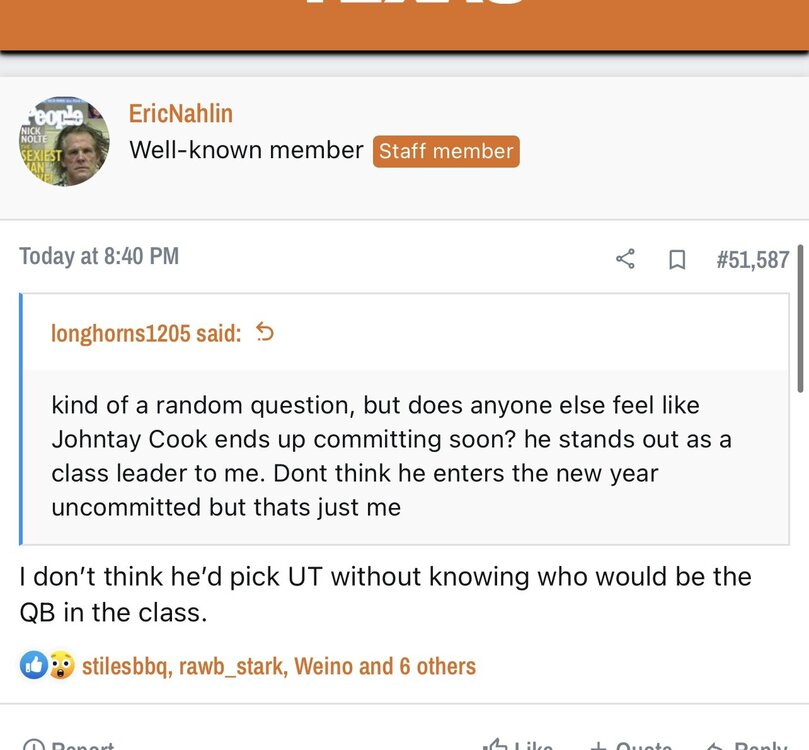This screenshot has height=750, width=809.
Task: Click EricNahlin's avatar thumbnail
Action: tap(63, 141)
